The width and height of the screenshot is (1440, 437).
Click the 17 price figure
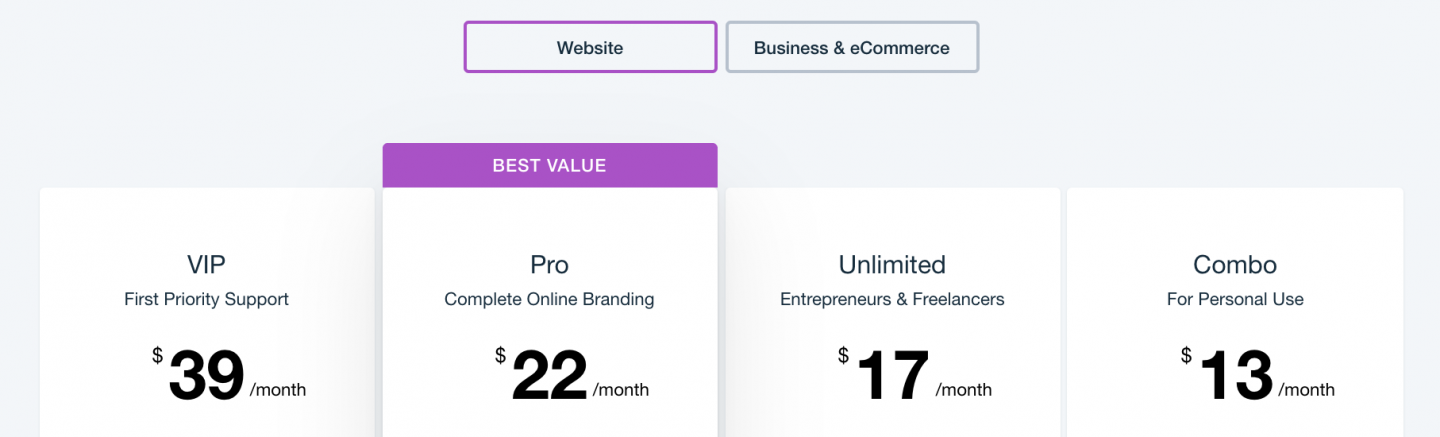pyautogui.click(x=892, y=377)
